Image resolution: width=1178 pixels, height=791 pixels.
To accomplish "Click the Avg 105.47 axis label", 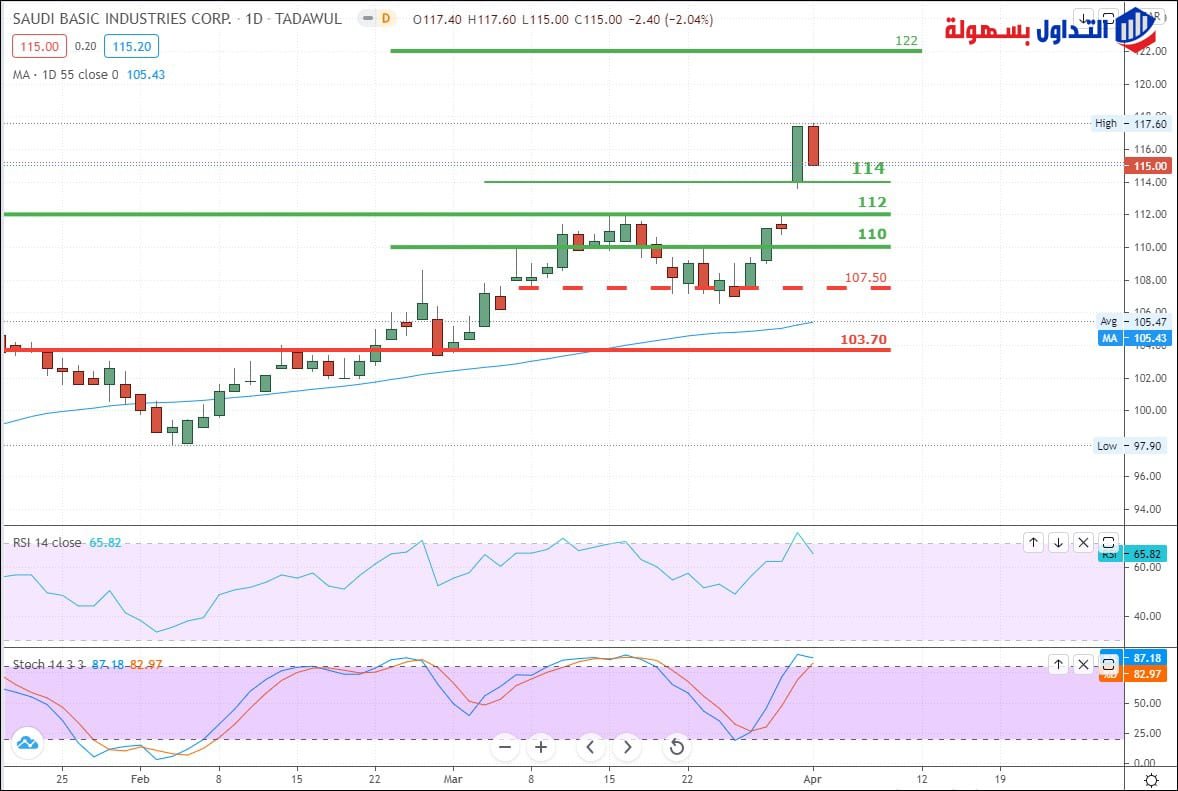I will [1134, 322].
